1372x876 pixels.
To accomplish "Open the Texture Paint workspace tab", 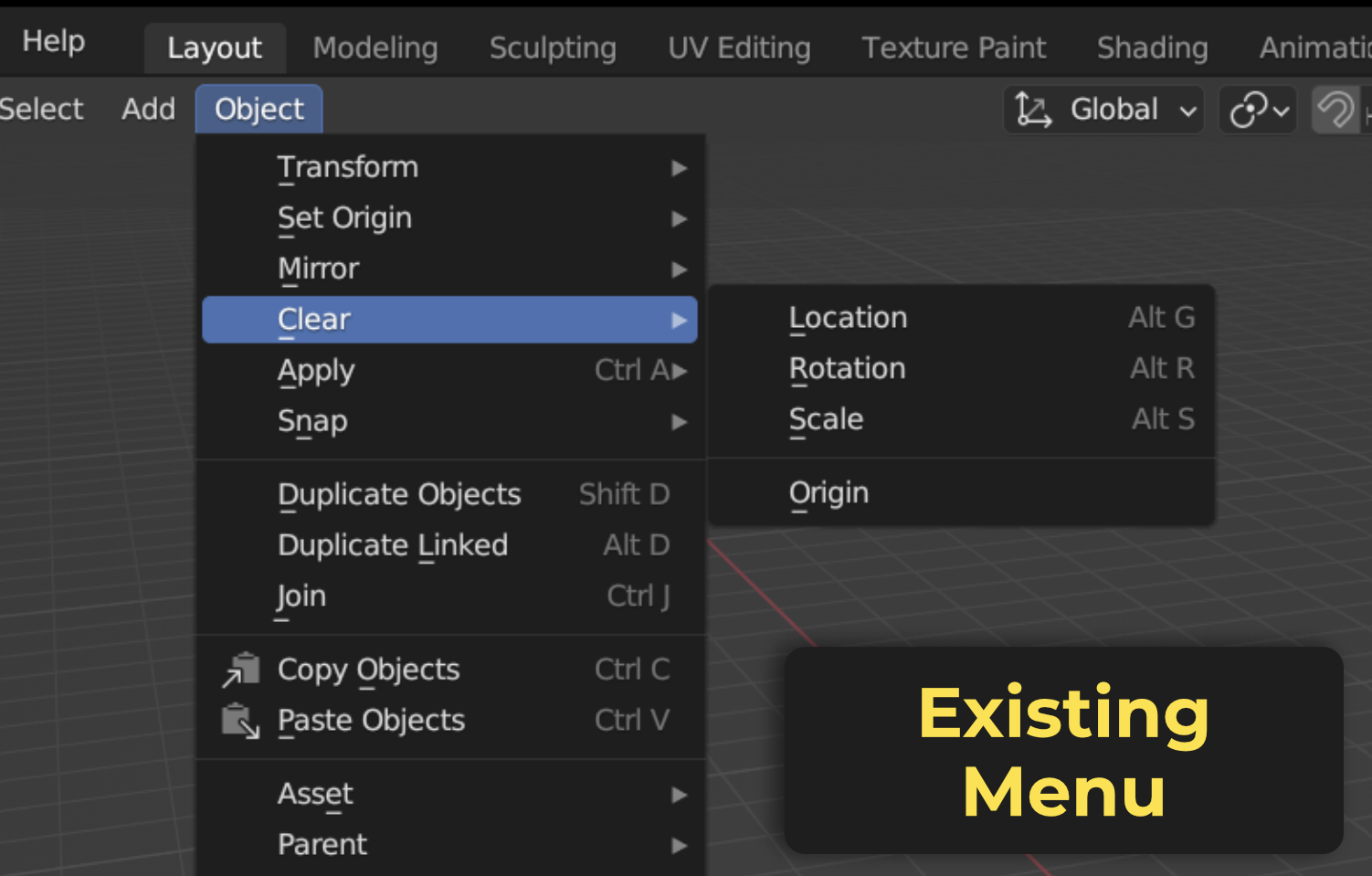I will (954, 48).
